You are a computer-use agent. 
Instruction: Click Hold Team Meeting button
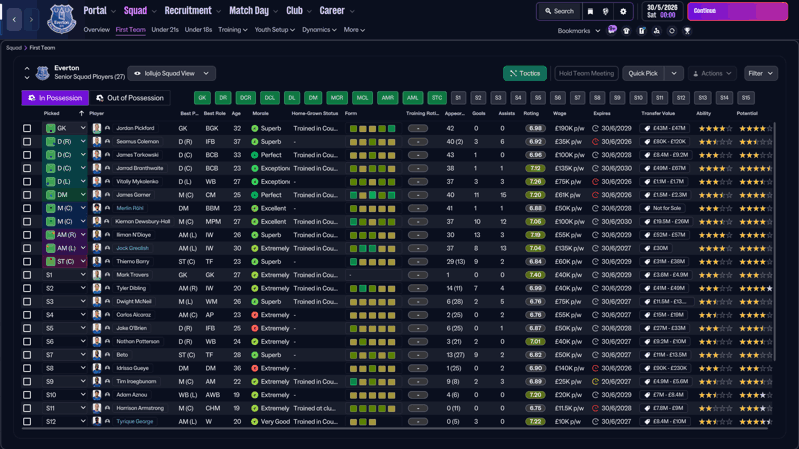pos(586,73)
